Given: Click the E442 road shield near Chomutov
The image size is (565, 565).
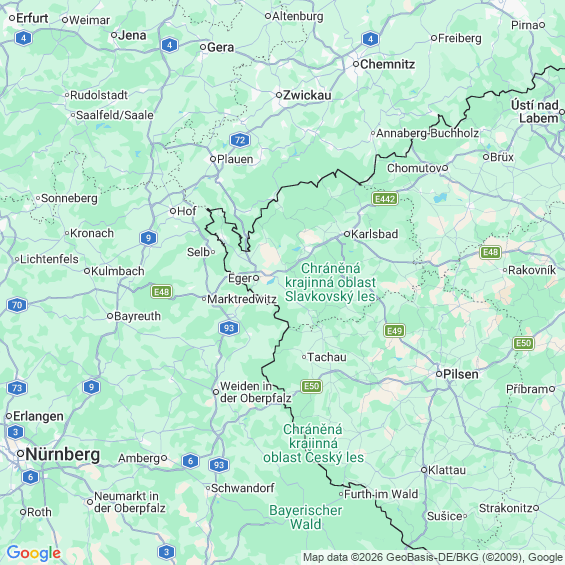Looking at the screenshot, I should point(385,199).
